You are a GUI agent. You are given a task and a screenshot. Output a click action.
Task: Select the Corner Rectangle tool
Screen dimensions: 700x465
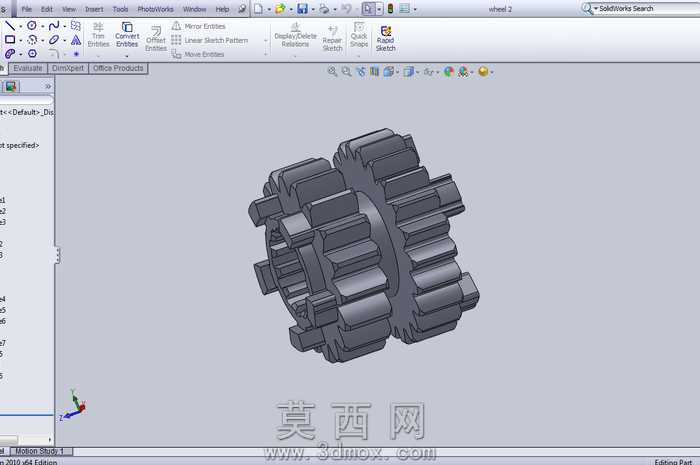10,40
